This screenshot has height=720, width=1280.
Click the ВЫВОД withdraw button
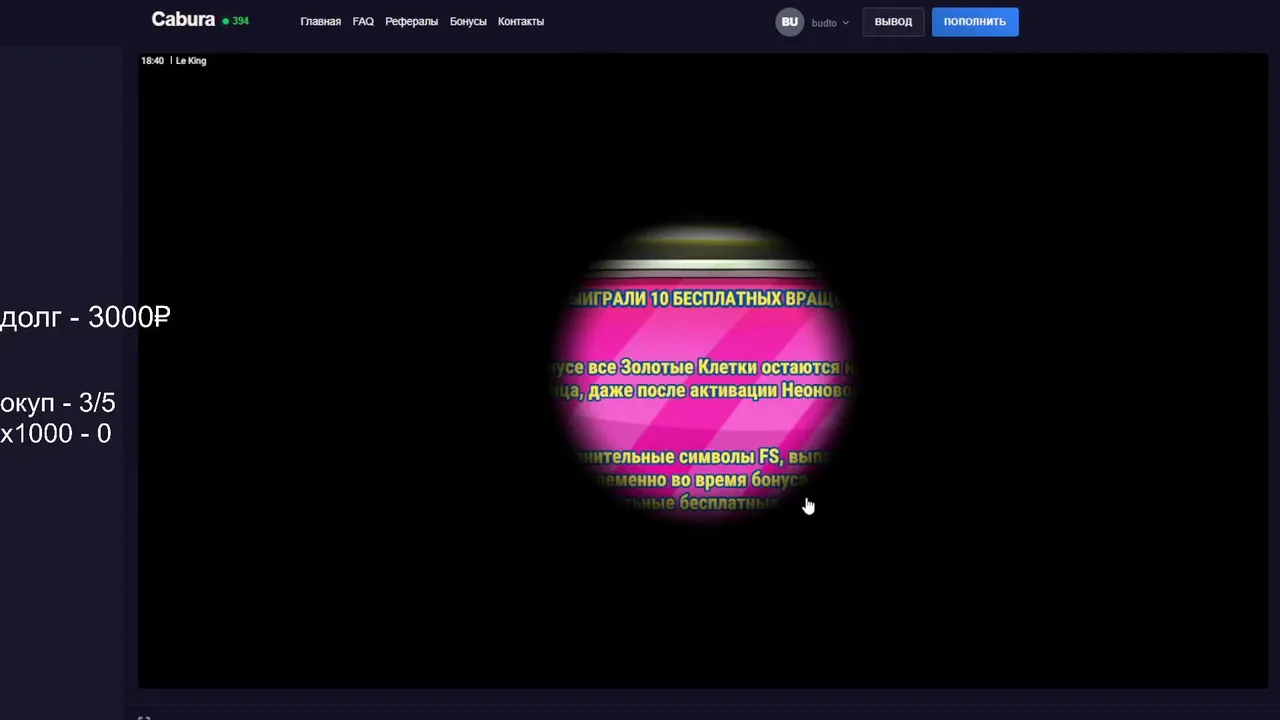click(x=893, y=22)
